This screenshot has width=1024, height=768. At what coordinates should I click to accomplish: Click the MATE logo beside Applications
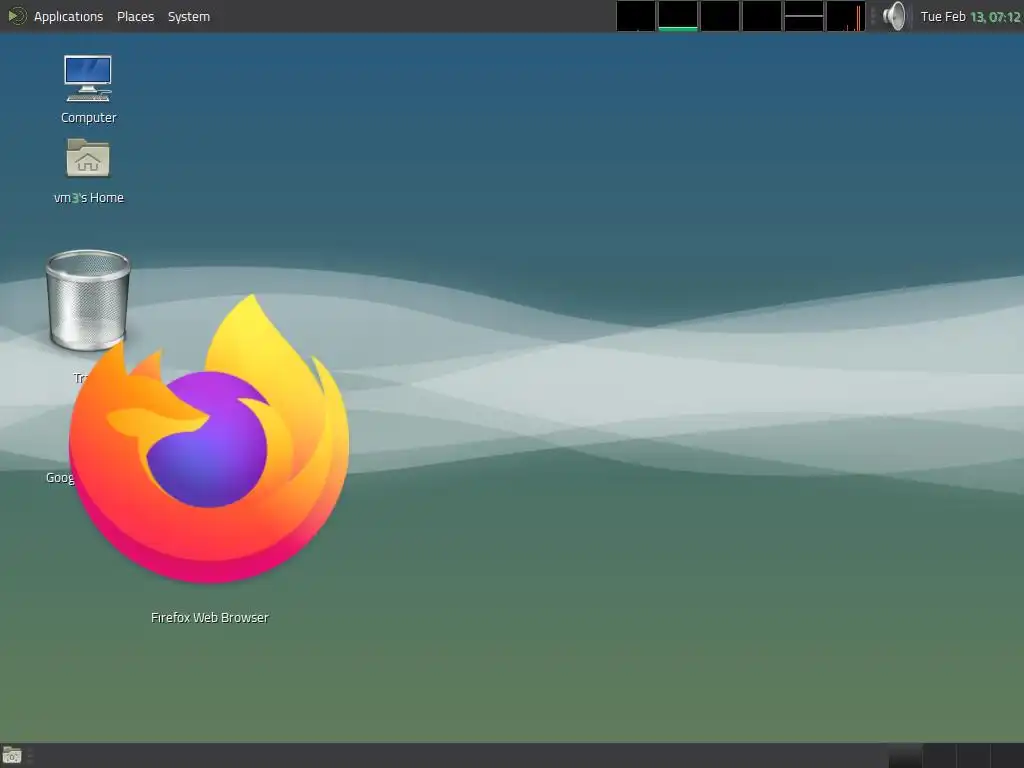[x=16, y=16]
